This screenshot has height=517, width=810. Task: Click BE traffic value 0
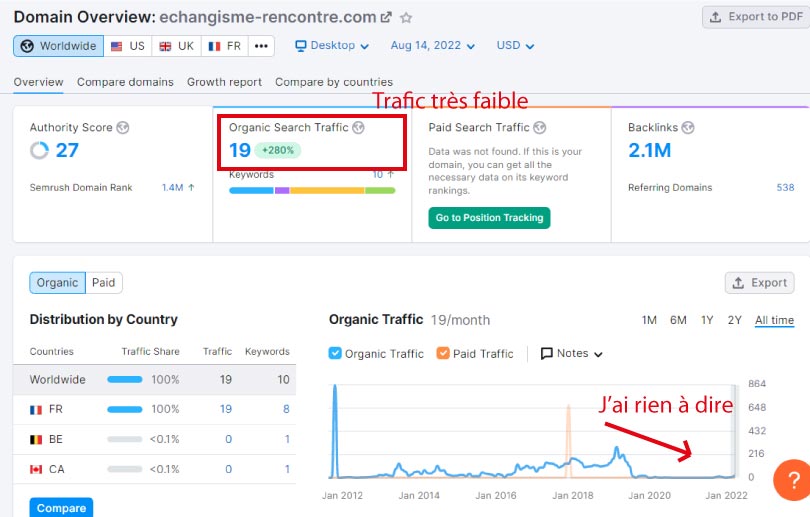point(228,440)
